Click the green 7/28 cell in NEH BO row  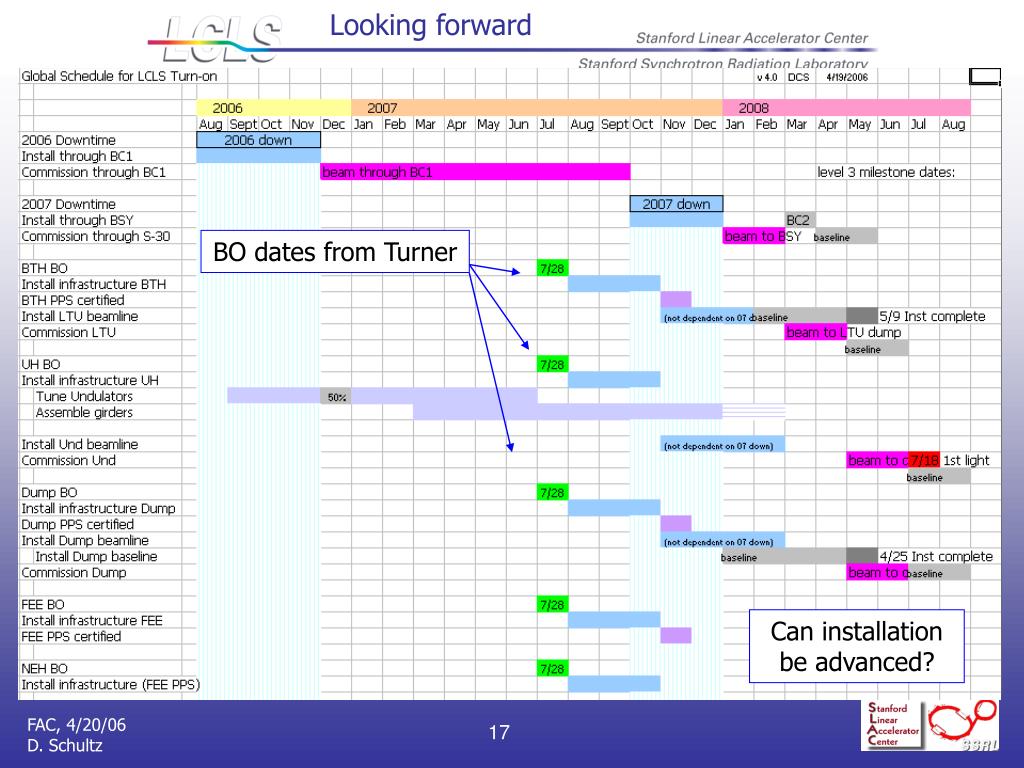click(x=552, y=669)
